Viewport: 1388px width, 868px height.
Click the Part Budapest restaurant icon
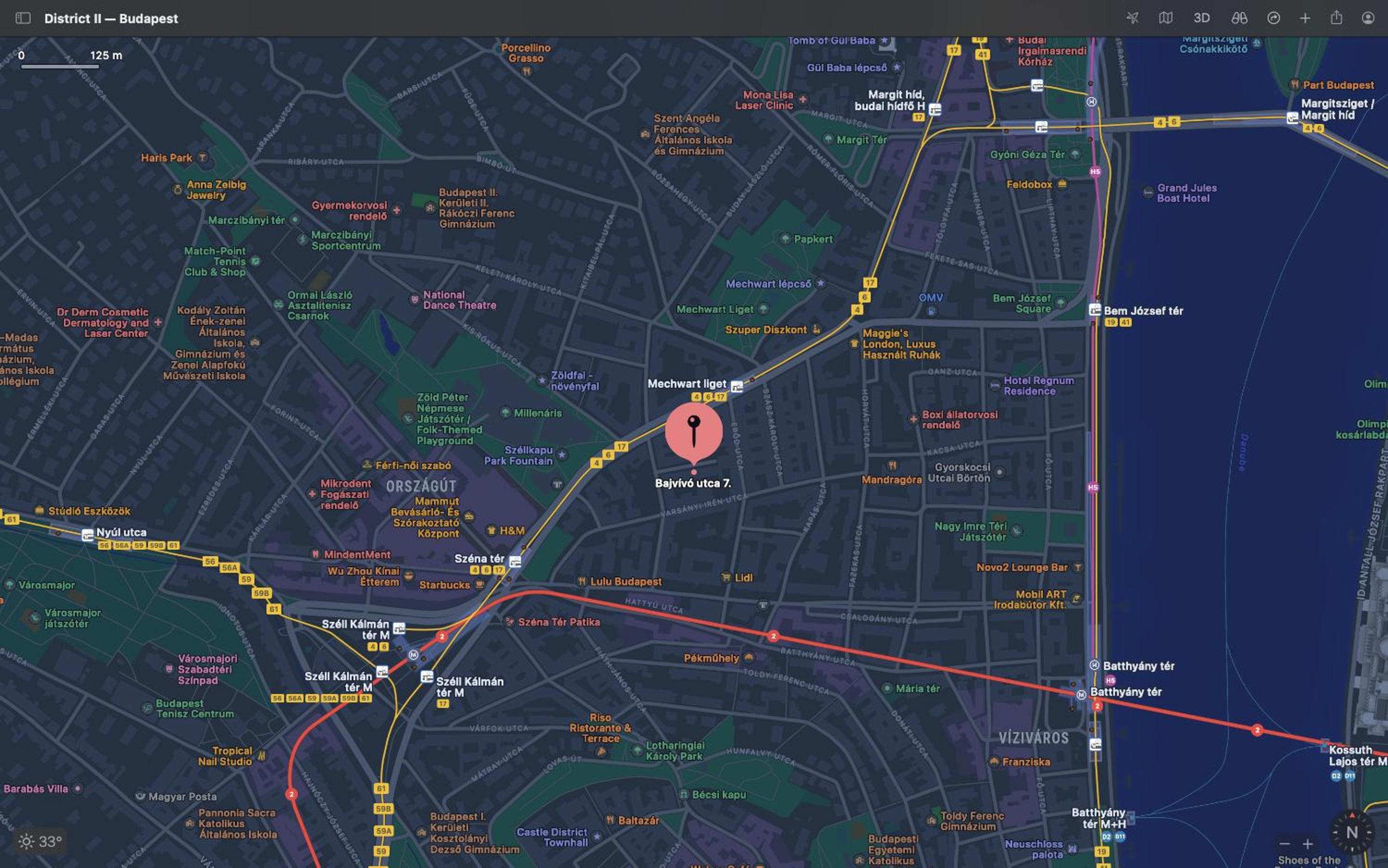coord(1294,84)
